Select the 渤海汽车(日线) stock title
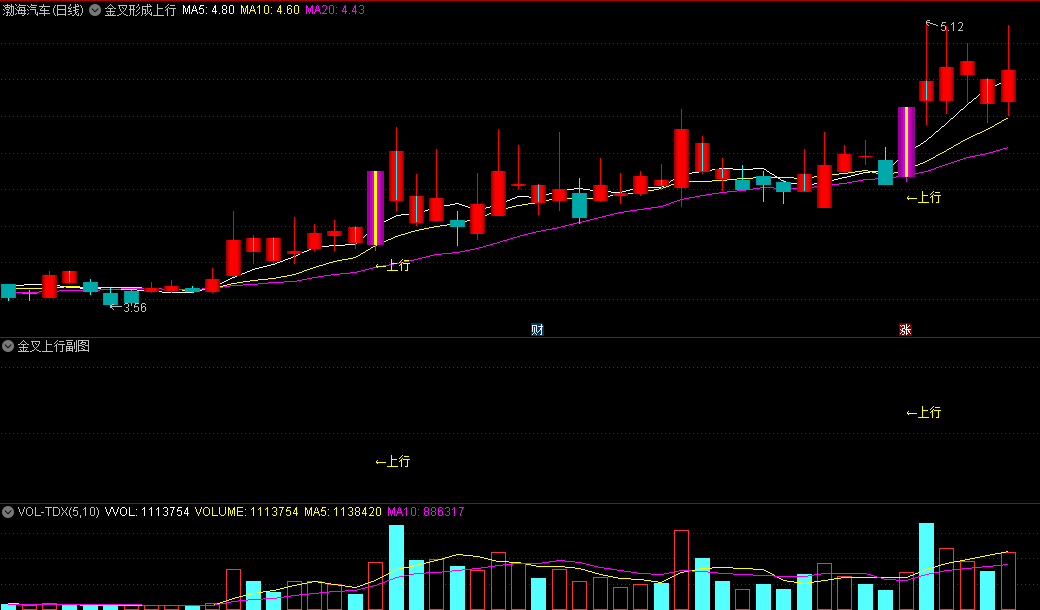Screen dimensions: 1040x610 click(x=43, y=10)
